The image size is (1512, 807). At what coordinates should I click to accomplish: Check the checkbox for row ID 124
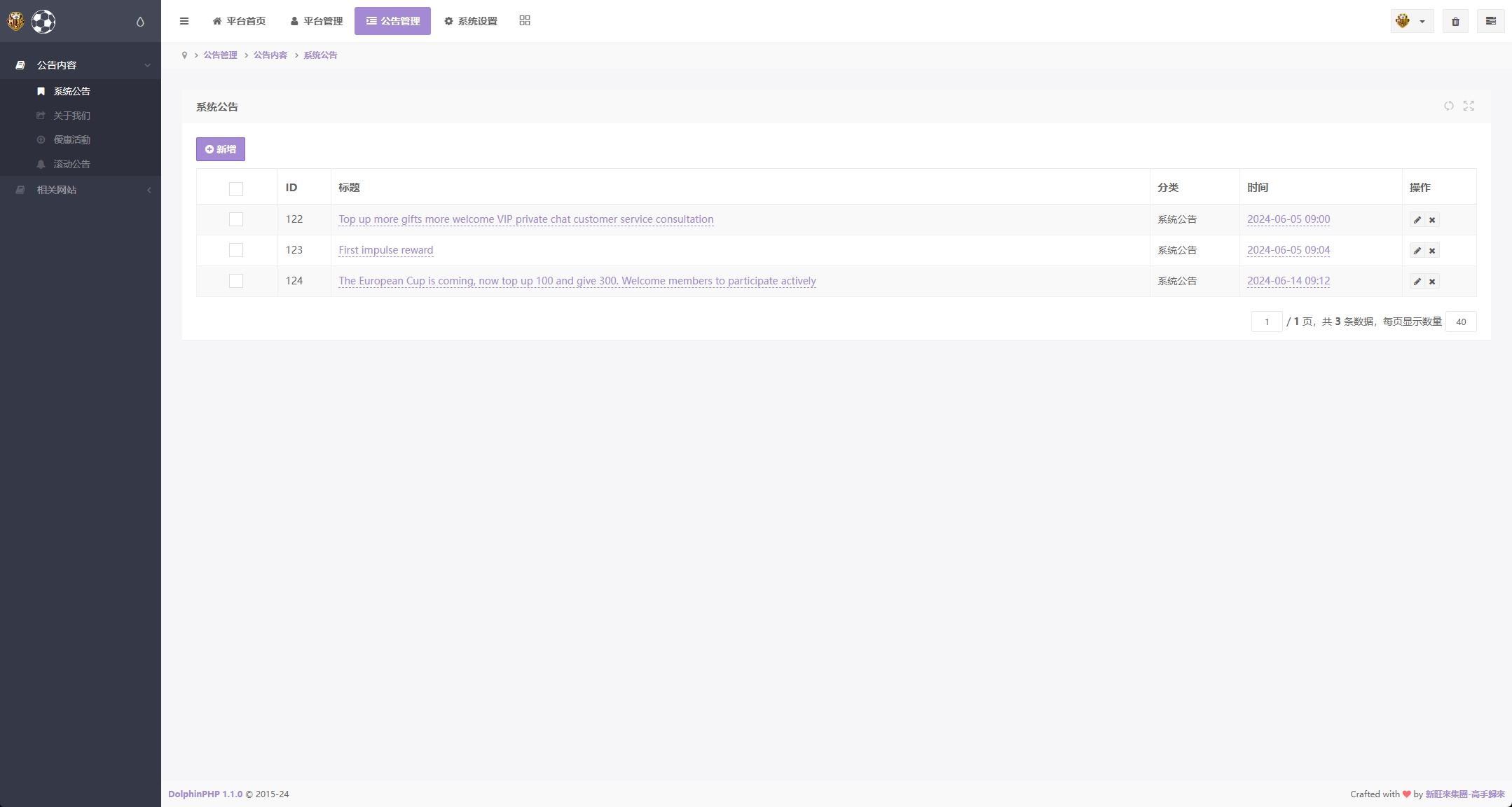tap(236, 281)
